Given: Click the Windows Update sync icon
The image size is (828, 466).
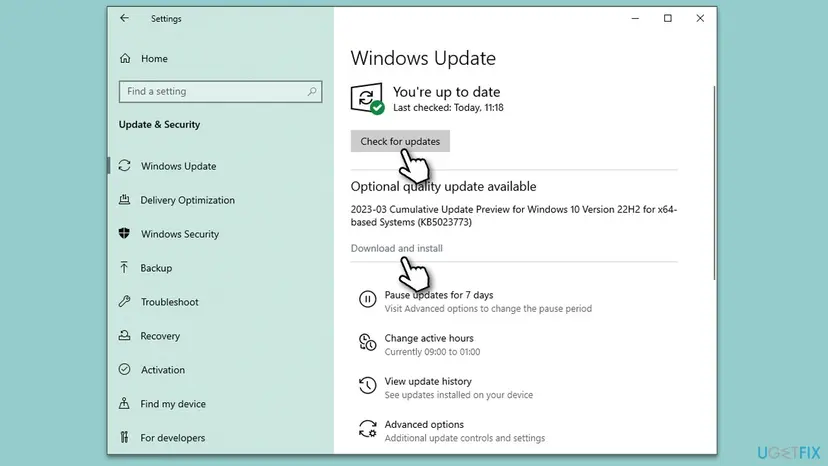Looking at the screenshot, I should coord(125,166).
